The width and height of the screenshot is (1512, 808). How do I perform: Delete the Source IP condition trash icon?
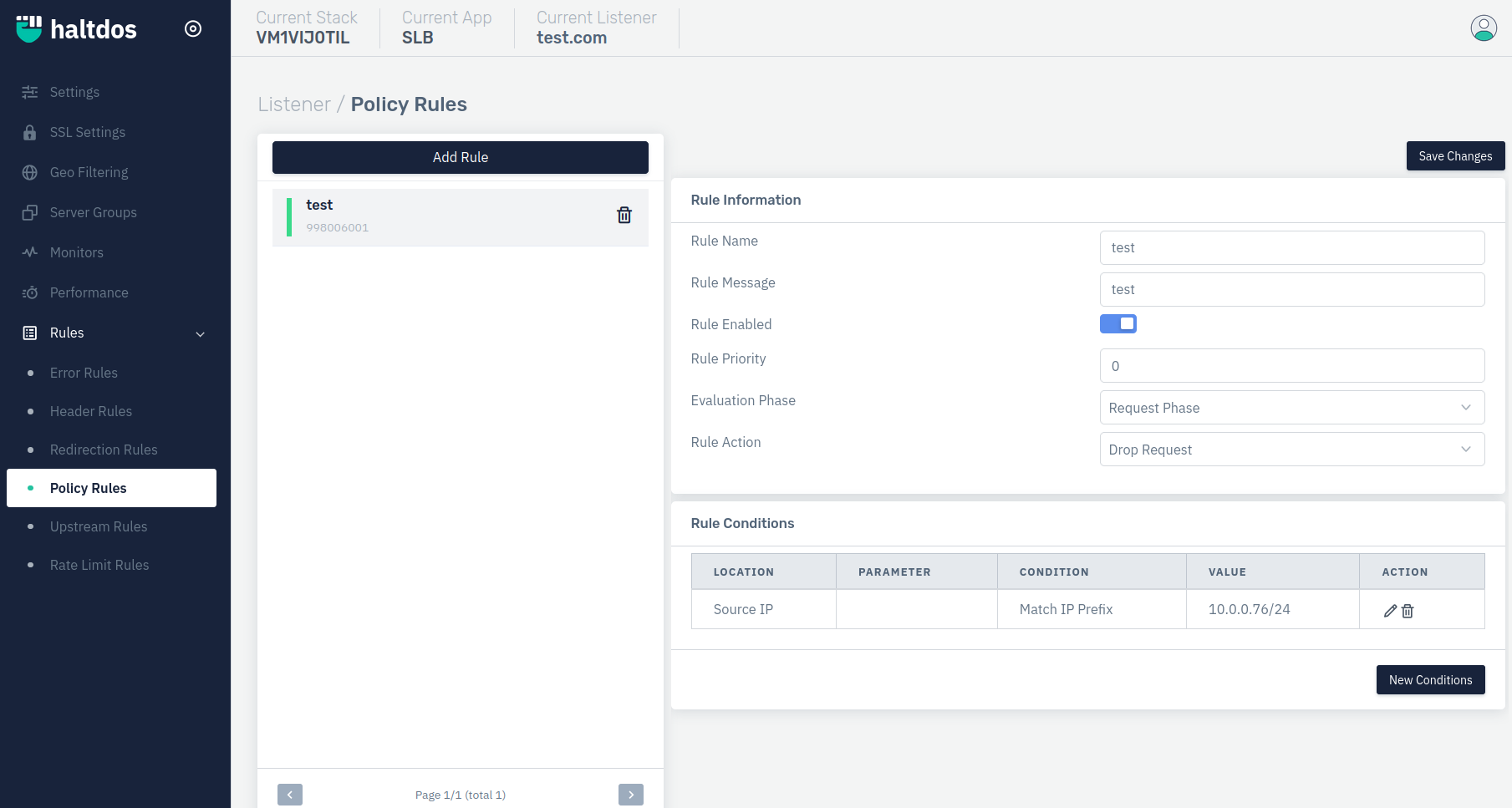[x=1408, y=611]
